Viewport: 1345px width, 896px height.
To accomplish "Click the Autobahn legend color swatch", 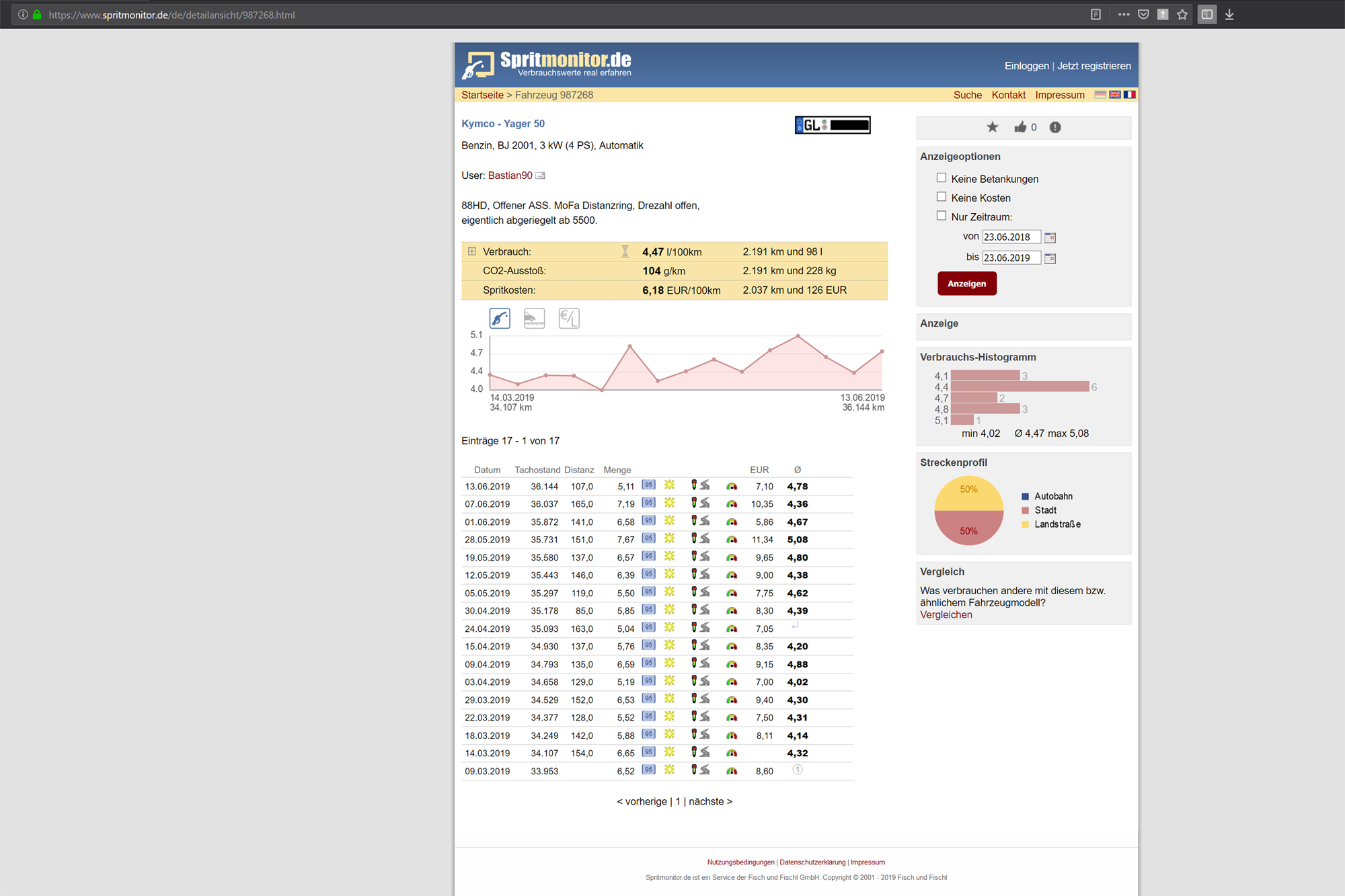I will (1025, 497).
